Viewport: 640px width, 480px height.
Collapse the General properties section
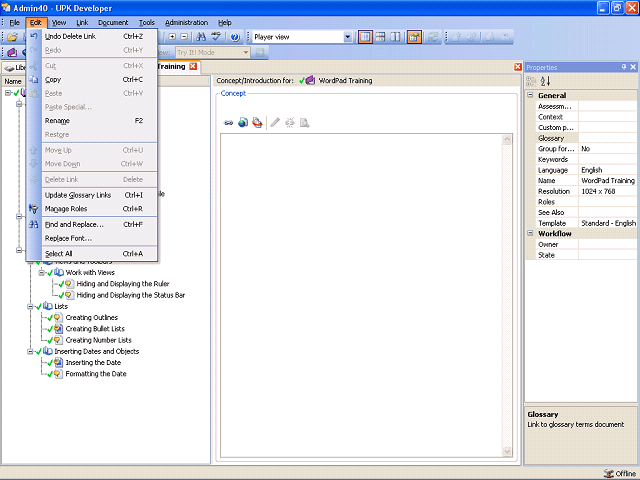click(x=530, y=95)
